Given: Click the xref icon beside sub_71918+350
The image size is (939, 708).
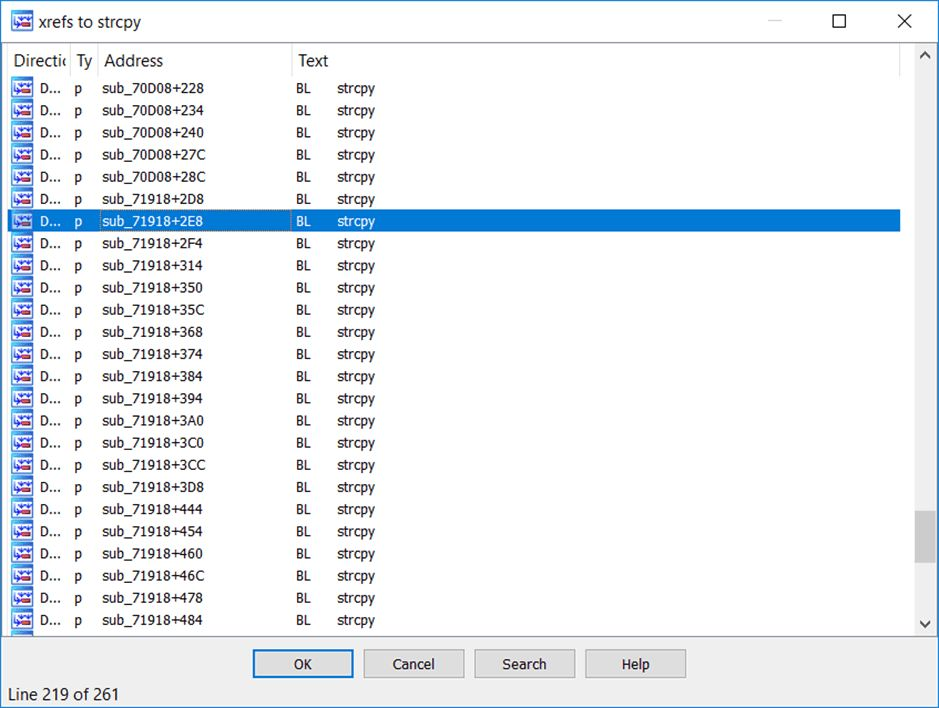Looking at the screenshot, I should coord(22,288).
